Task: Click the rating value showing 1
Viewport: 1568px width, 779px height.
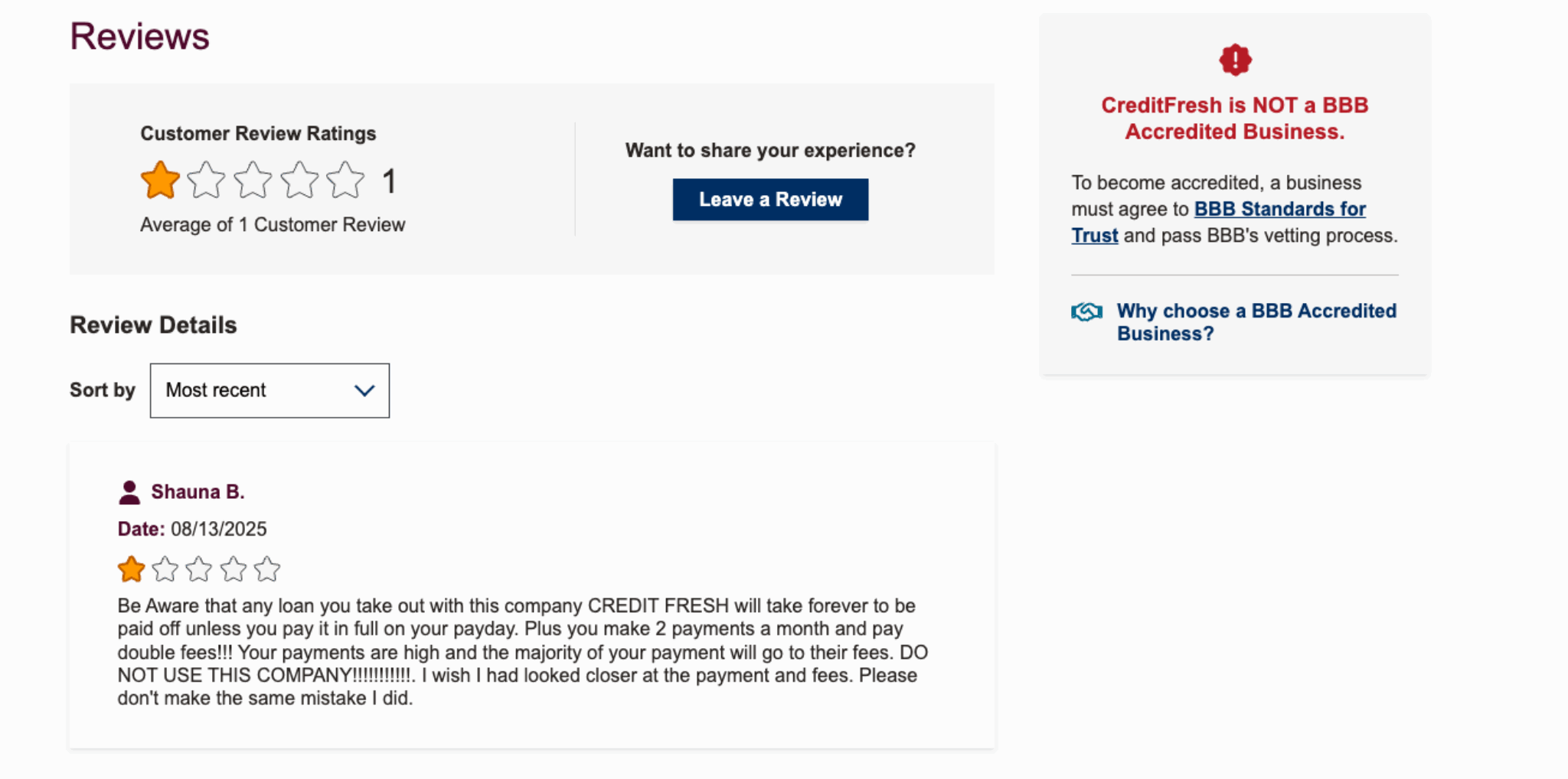Action: click(389, 180)
